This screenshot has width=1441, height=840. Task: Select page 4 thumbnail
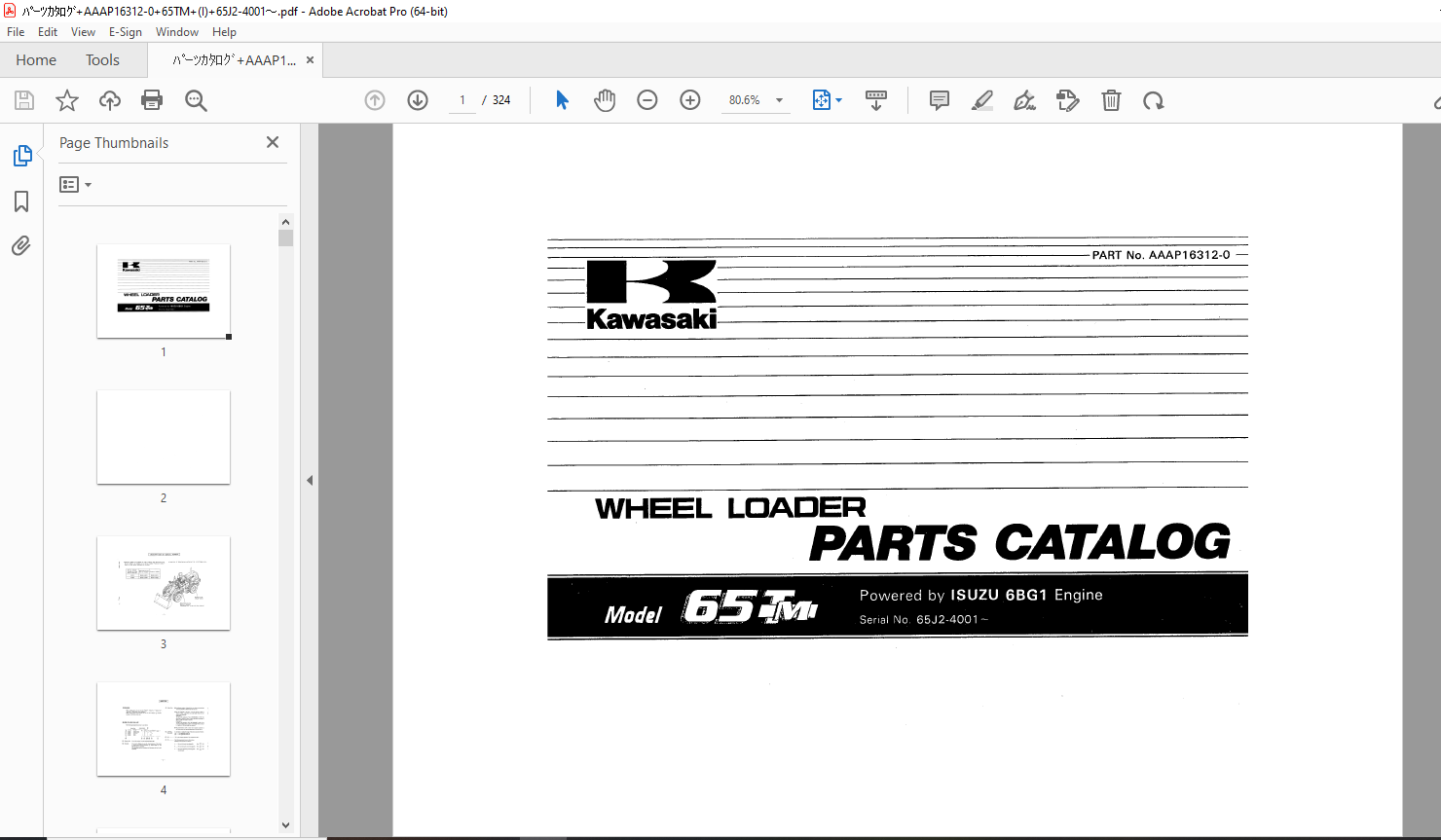click(x=164, y=729)
